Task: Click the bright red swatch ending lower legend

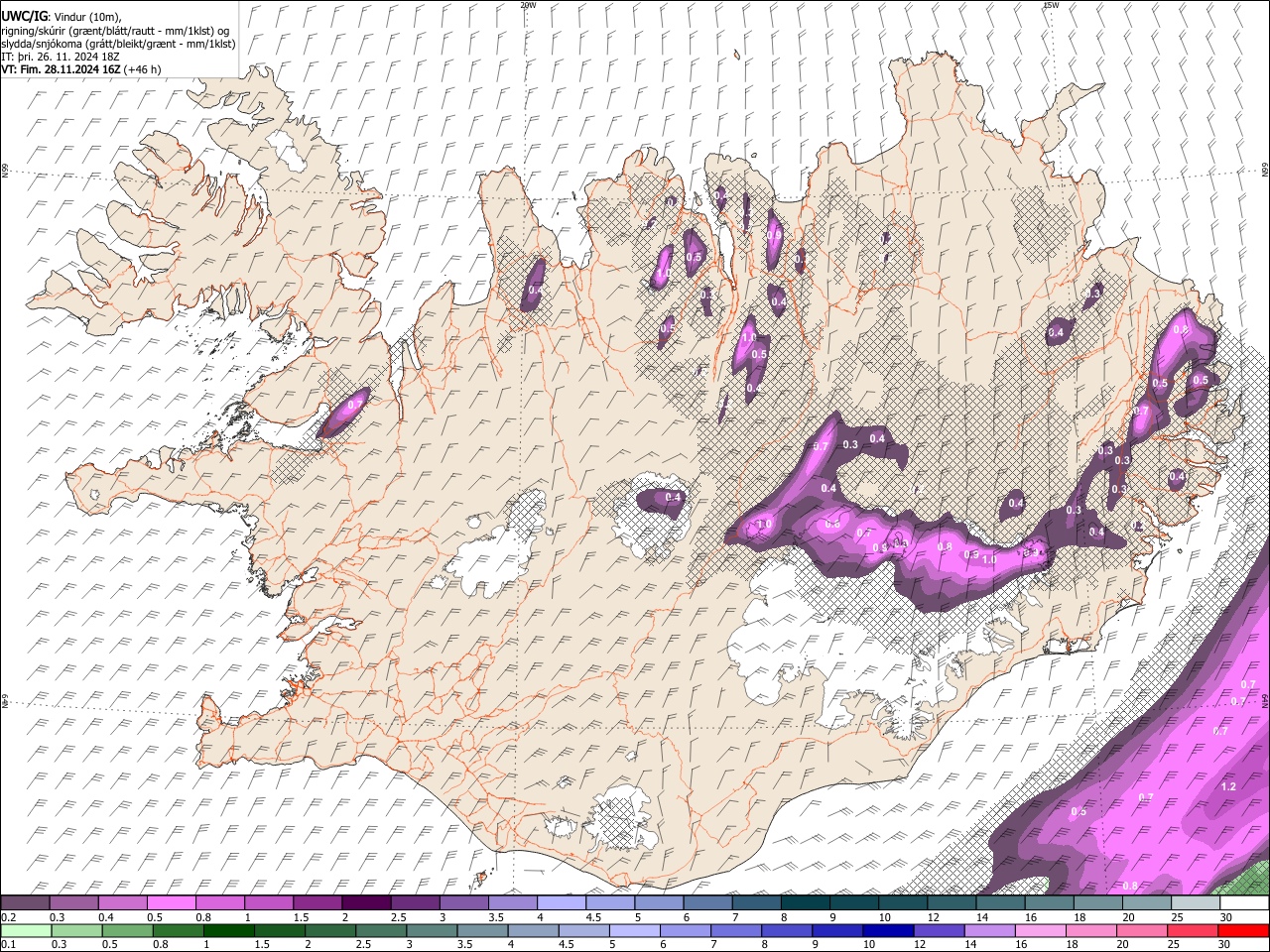Action: [1244, 931]
